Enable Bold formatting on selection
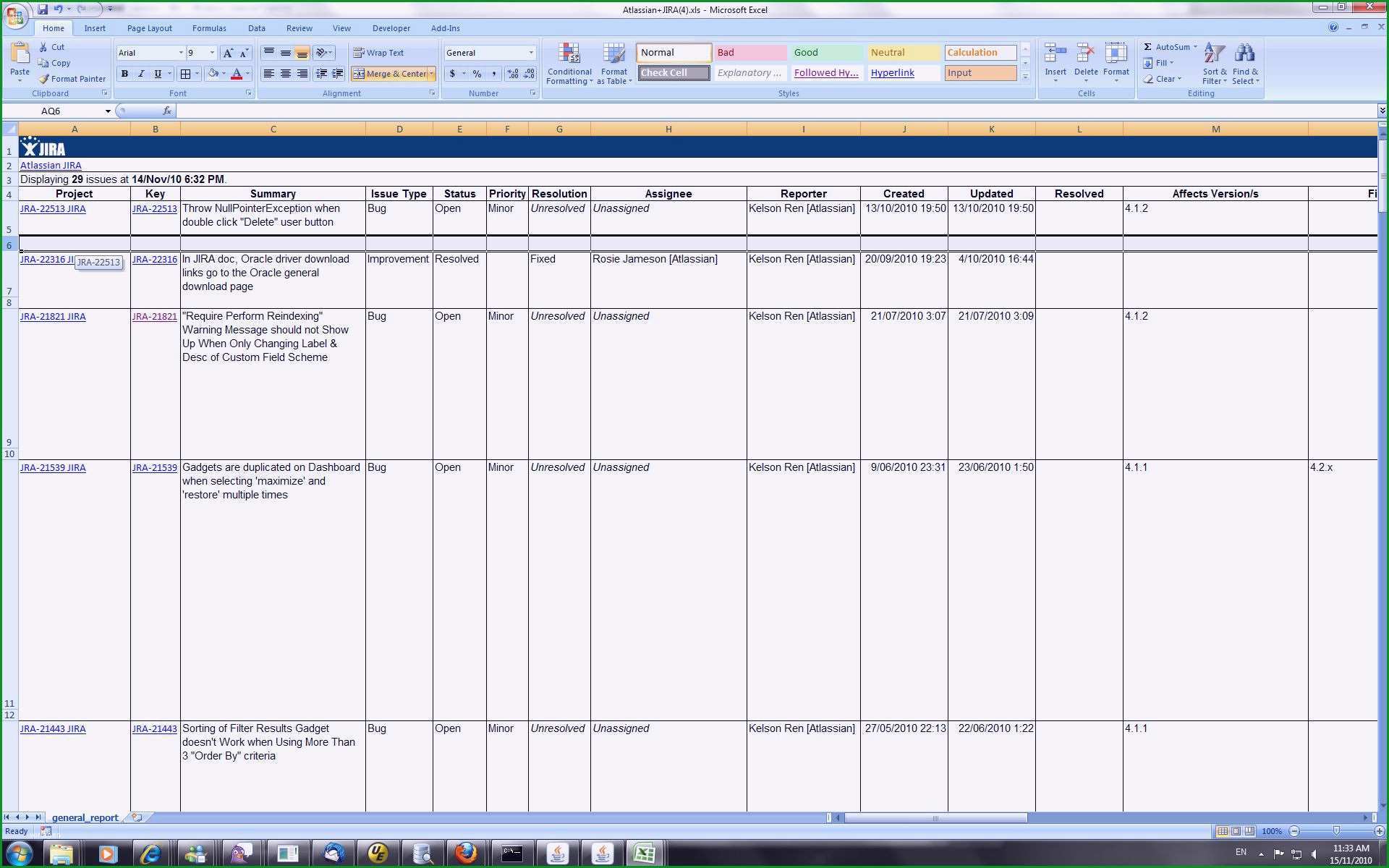This screenshot has height=868, width=1389. click(124, 74)
